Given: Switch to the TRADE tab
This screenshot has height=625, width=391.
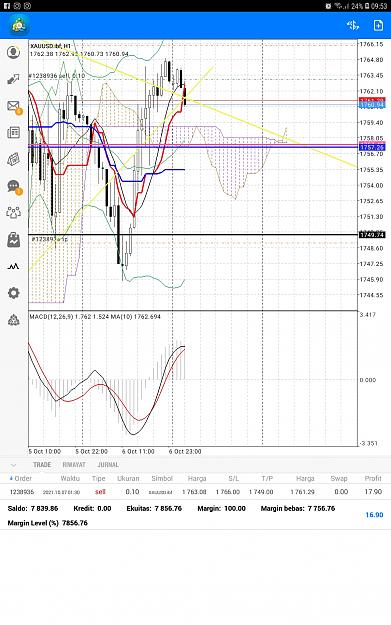Looking at the screenshot, I should tap(42, 465).
